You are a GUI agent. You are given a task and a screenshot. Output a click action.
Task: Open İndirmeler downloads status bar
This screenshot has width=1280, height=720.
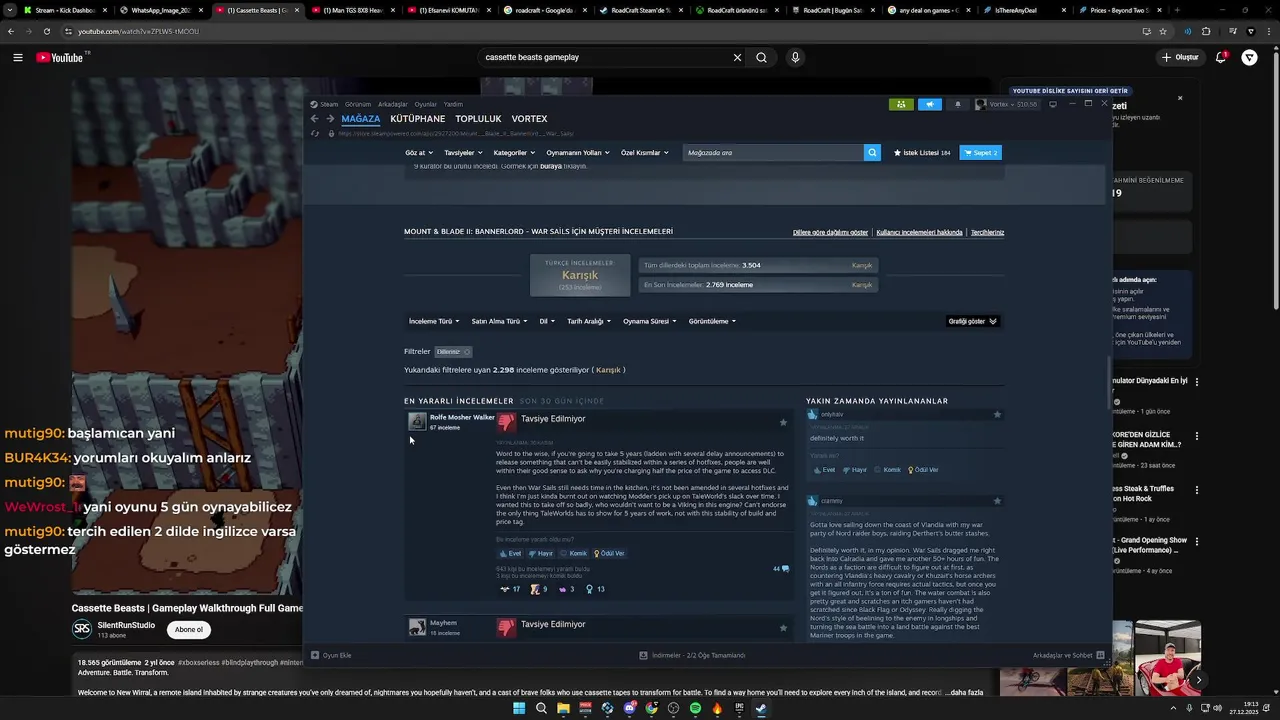(692, 655)
